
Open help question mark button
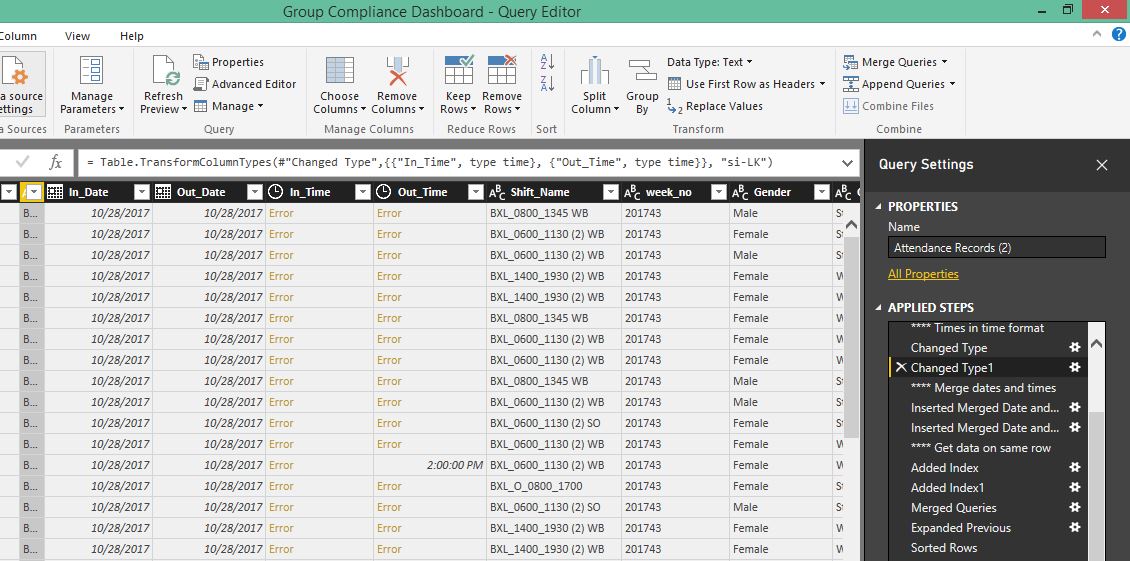click(x=1119, y=34)
